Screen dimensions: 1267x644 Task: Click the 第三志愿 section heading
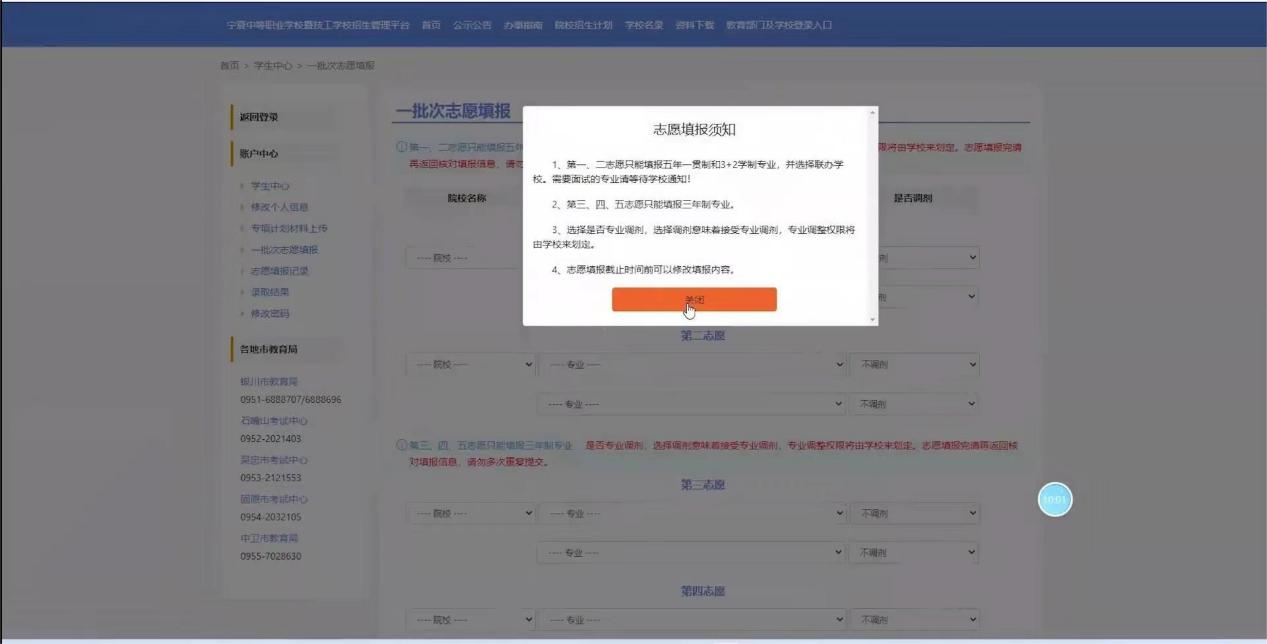point(703,484)
